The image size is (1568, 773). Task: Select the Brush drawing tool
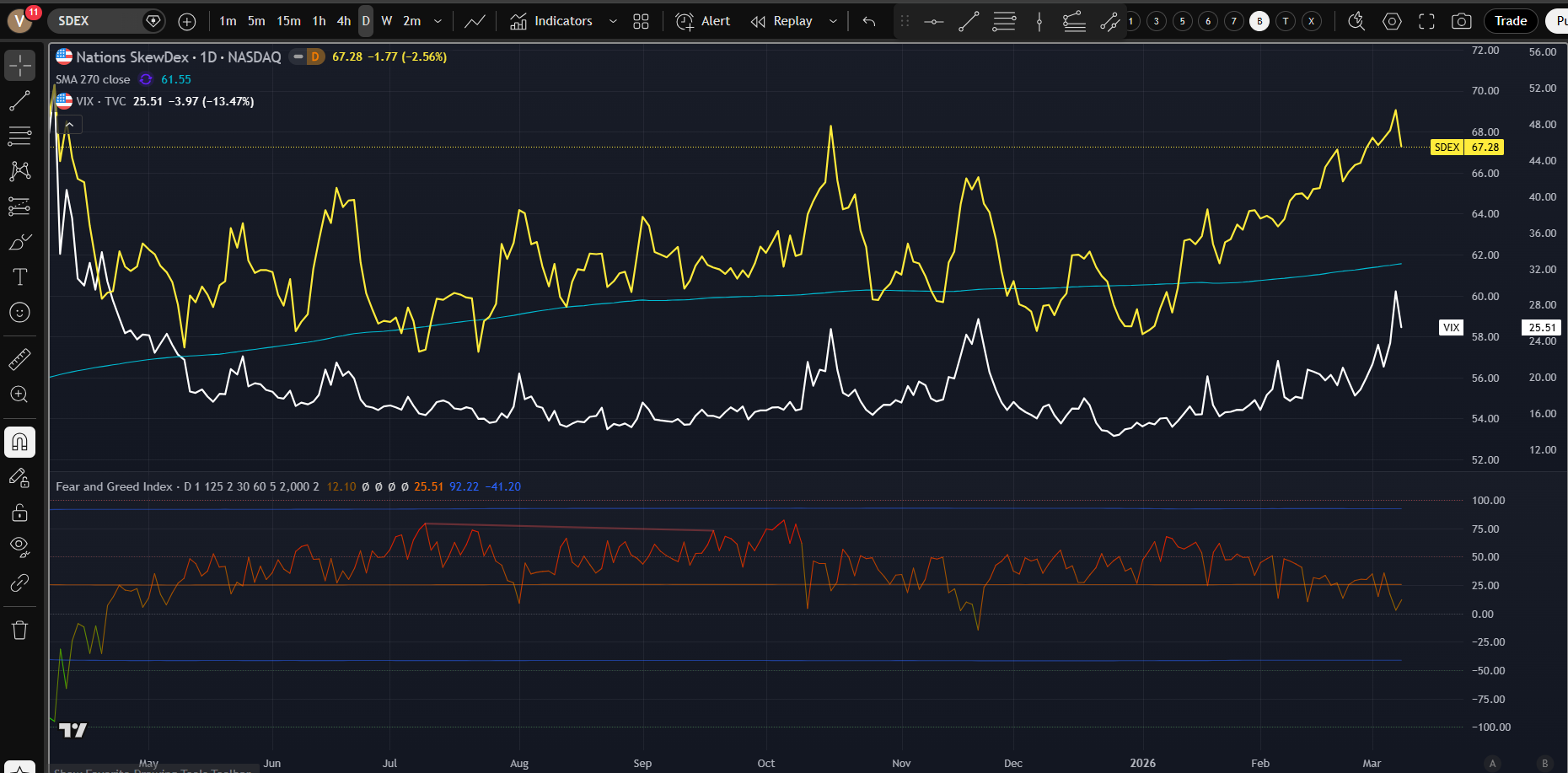point(19,243)
